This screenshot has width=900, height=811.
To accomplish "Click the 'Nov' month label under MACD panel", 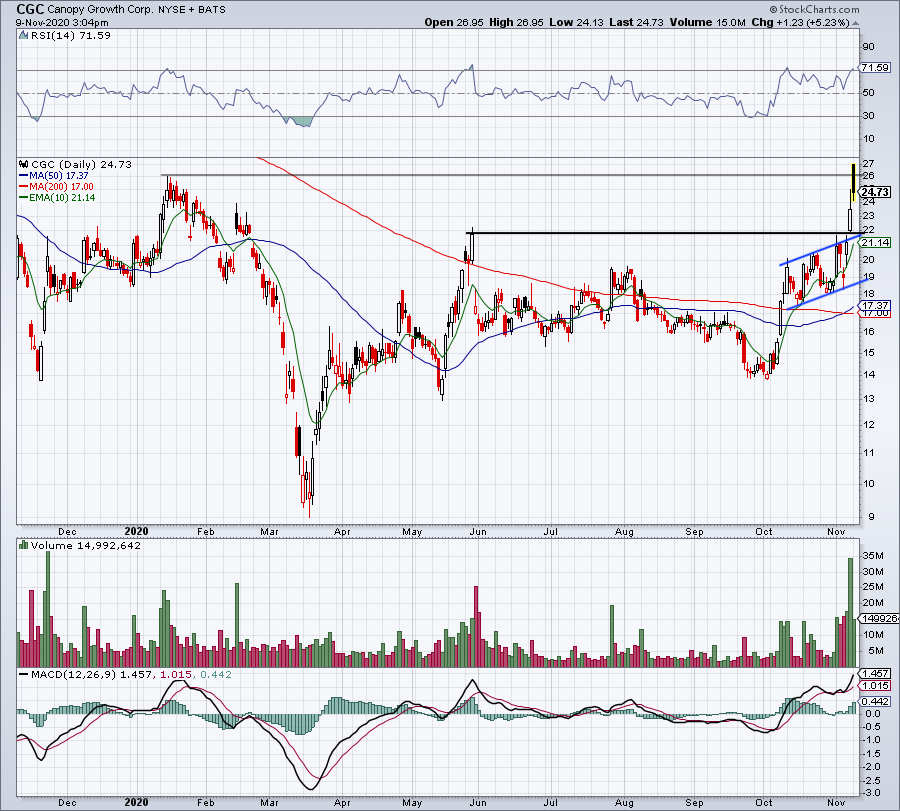I will (x=836, y=802).
